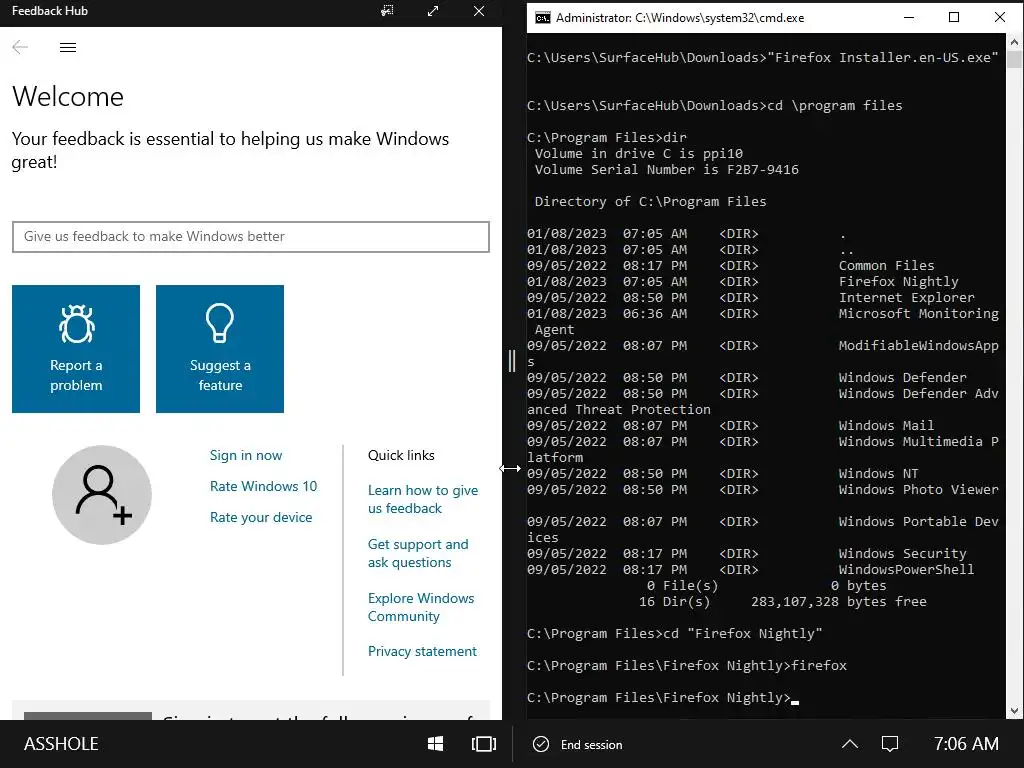Click the current cmd prompt cursor line
Viewport: 1024px width, 768px height.
point(663,697)
